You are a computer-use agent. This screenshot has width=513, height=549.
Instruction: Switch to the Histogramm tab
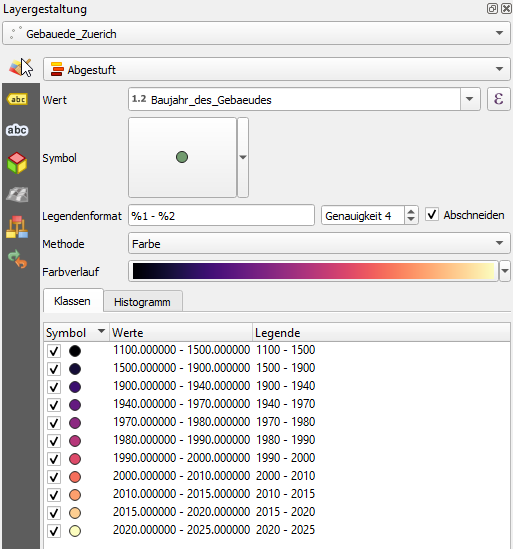point(142,302)
